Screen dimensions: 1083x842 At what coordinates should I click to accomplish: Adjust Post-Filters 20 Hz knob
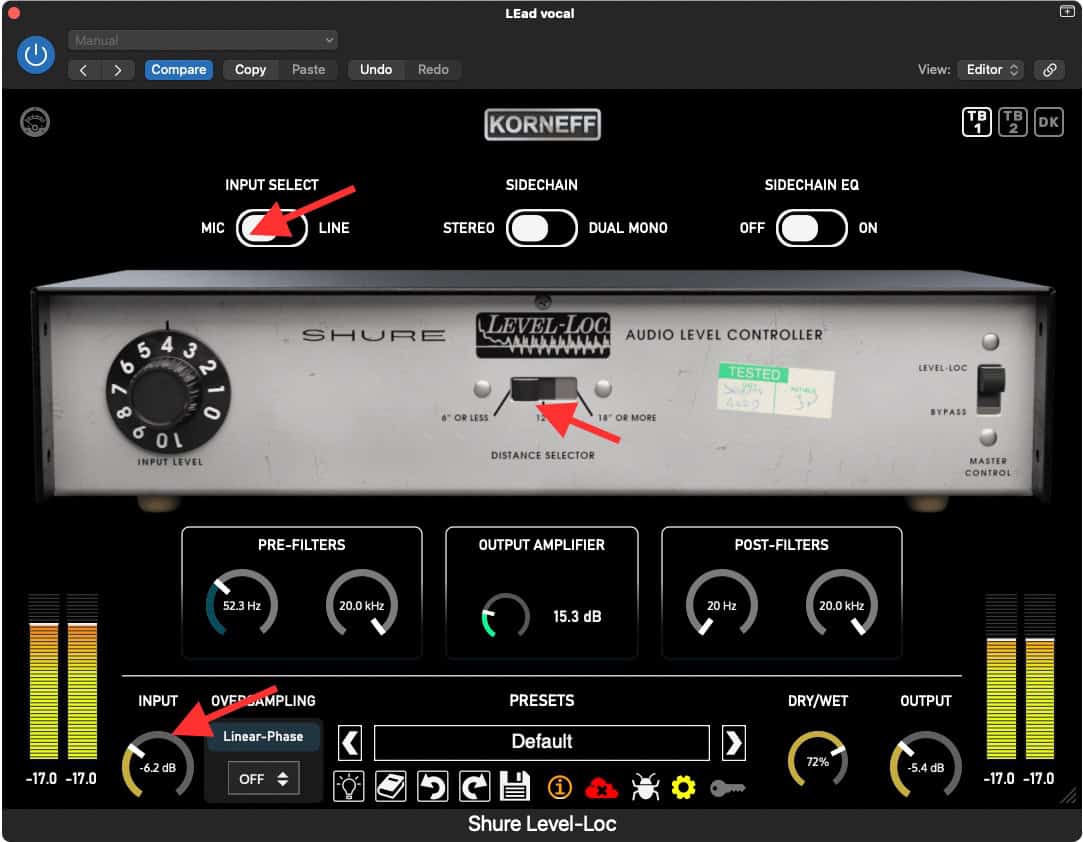tap(721, 604)
